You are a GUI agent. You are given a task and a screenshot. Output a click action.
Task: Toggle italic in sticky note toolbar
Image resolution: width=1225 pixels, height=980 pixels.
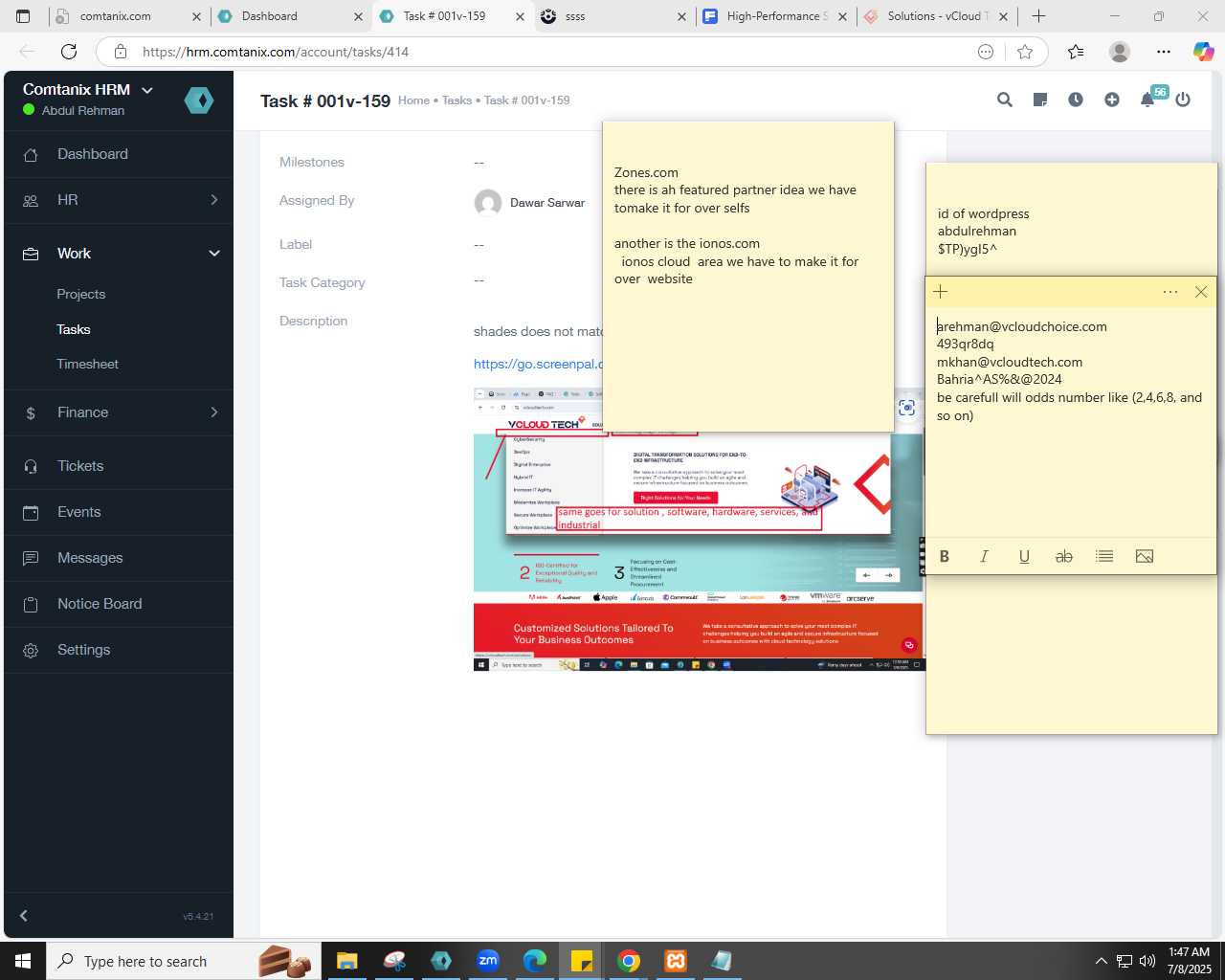[984, 556]
